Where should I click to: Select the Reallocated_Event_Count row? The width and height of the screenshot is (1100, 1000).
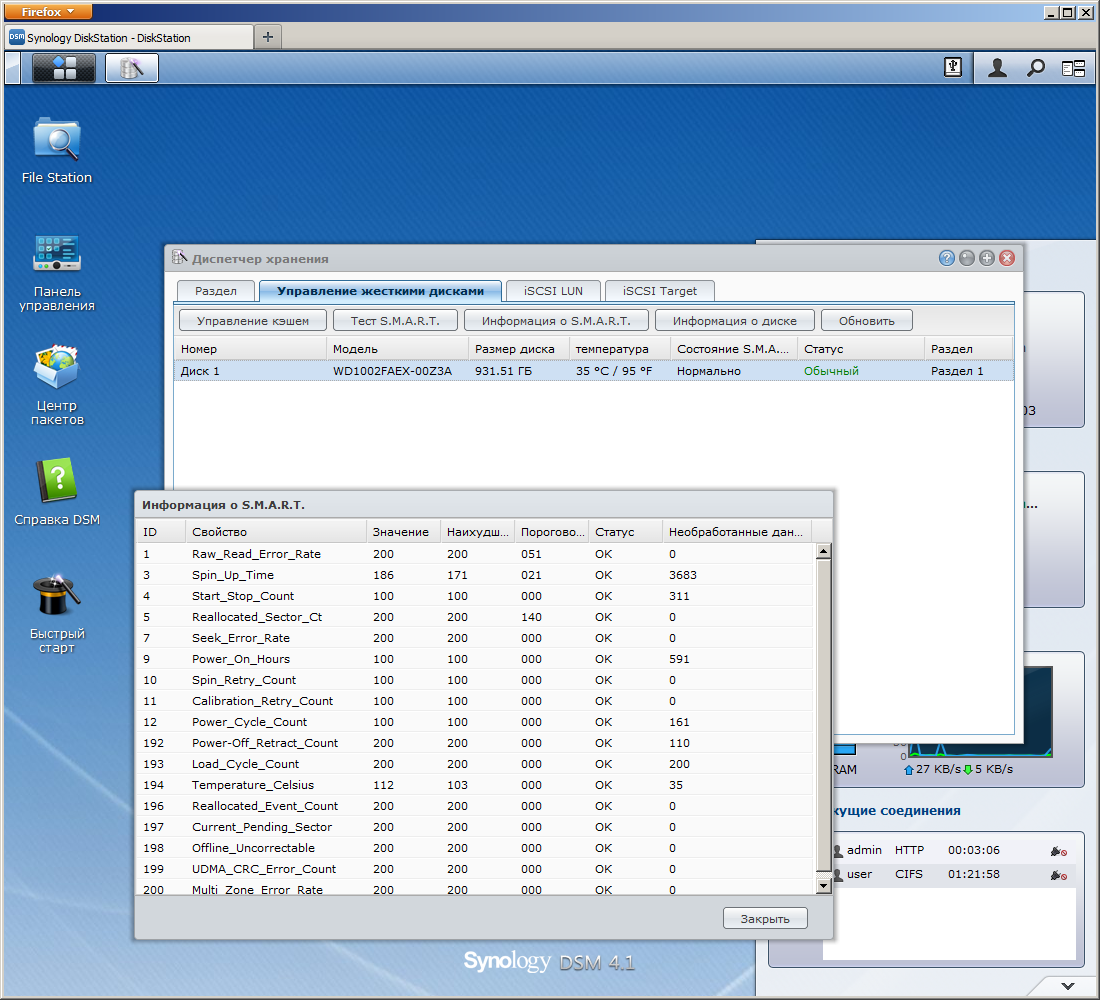pyautogui.click(x=474, y=806)
